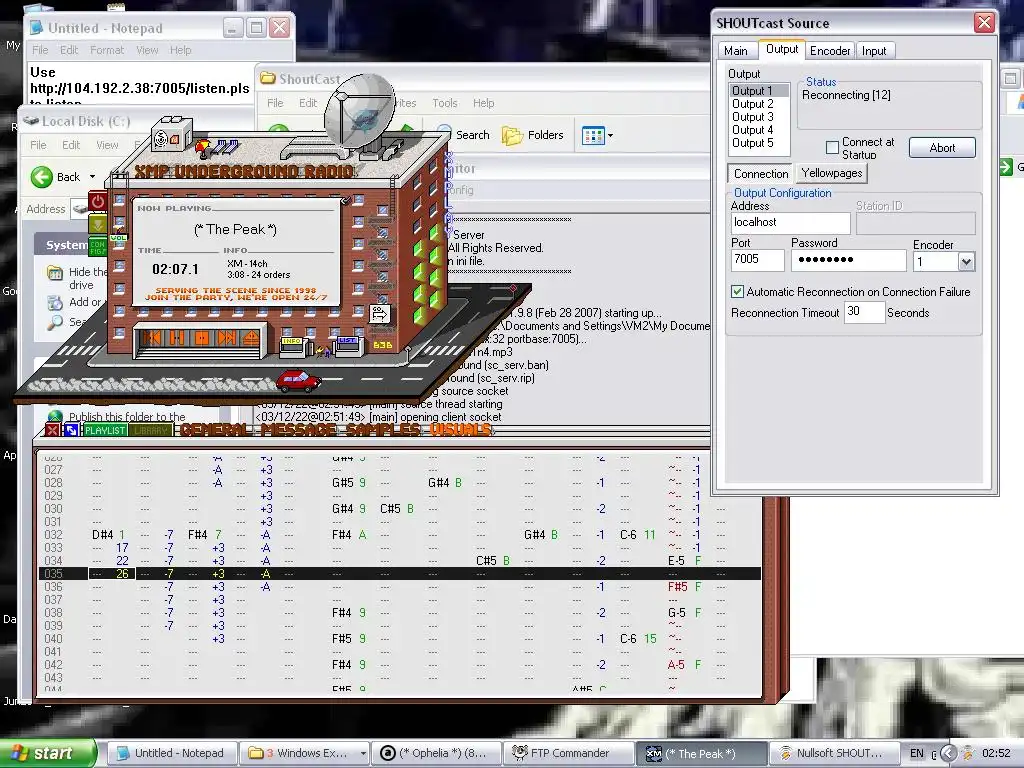Open Views dropdown arrow in ShoutCast toolbar
Image resolution: width=1024 pixels, height=768 pixels.
[x=611, y=136]
